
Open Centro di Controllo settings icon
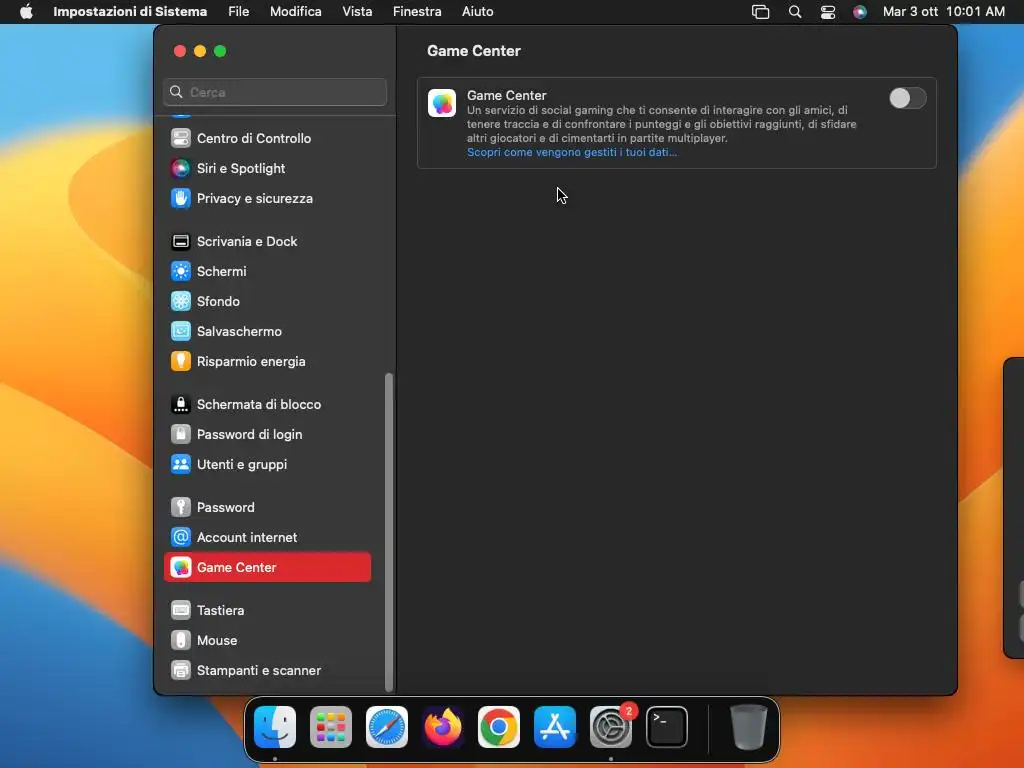181,138
